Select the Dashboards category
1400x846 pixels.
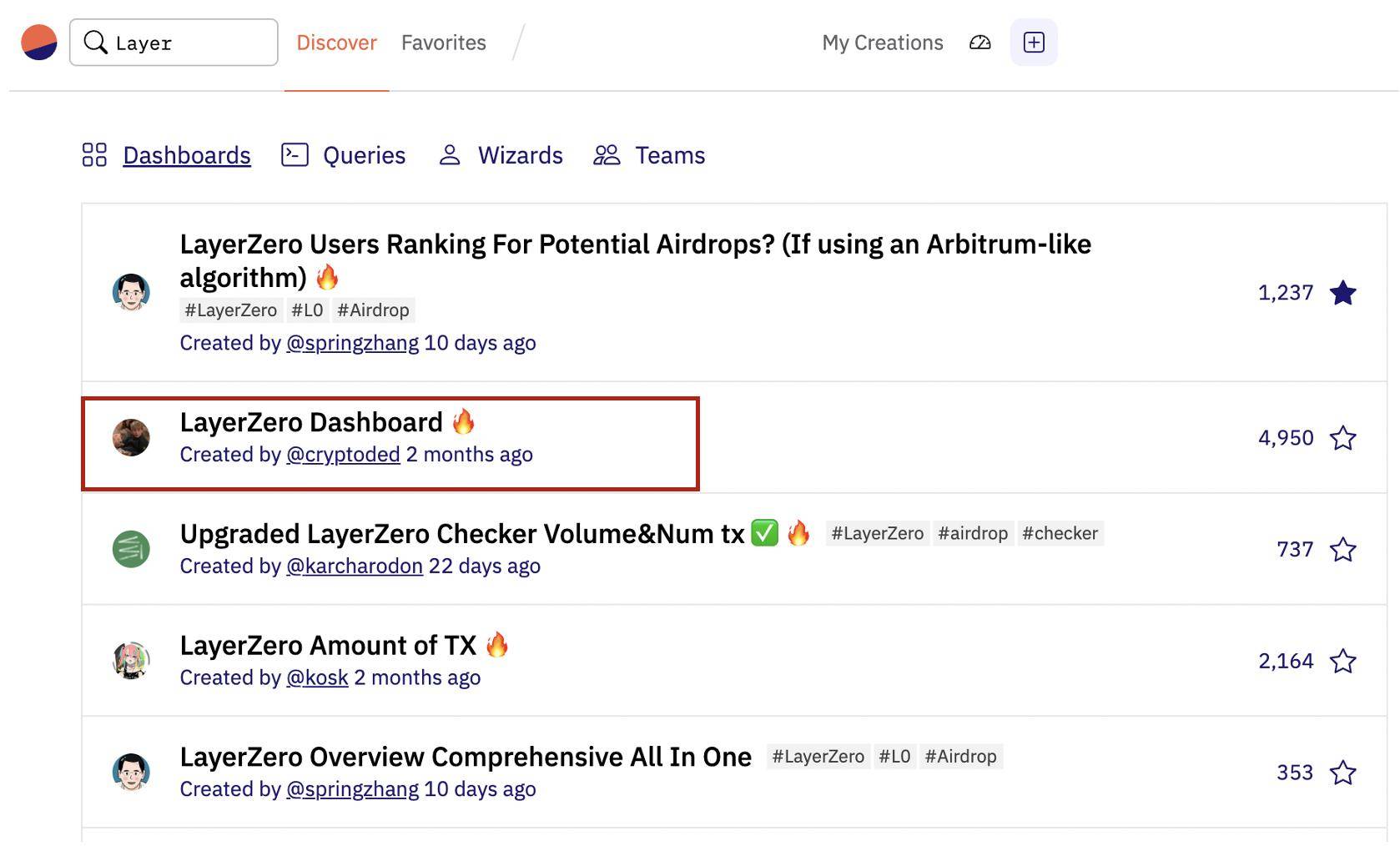187,155
